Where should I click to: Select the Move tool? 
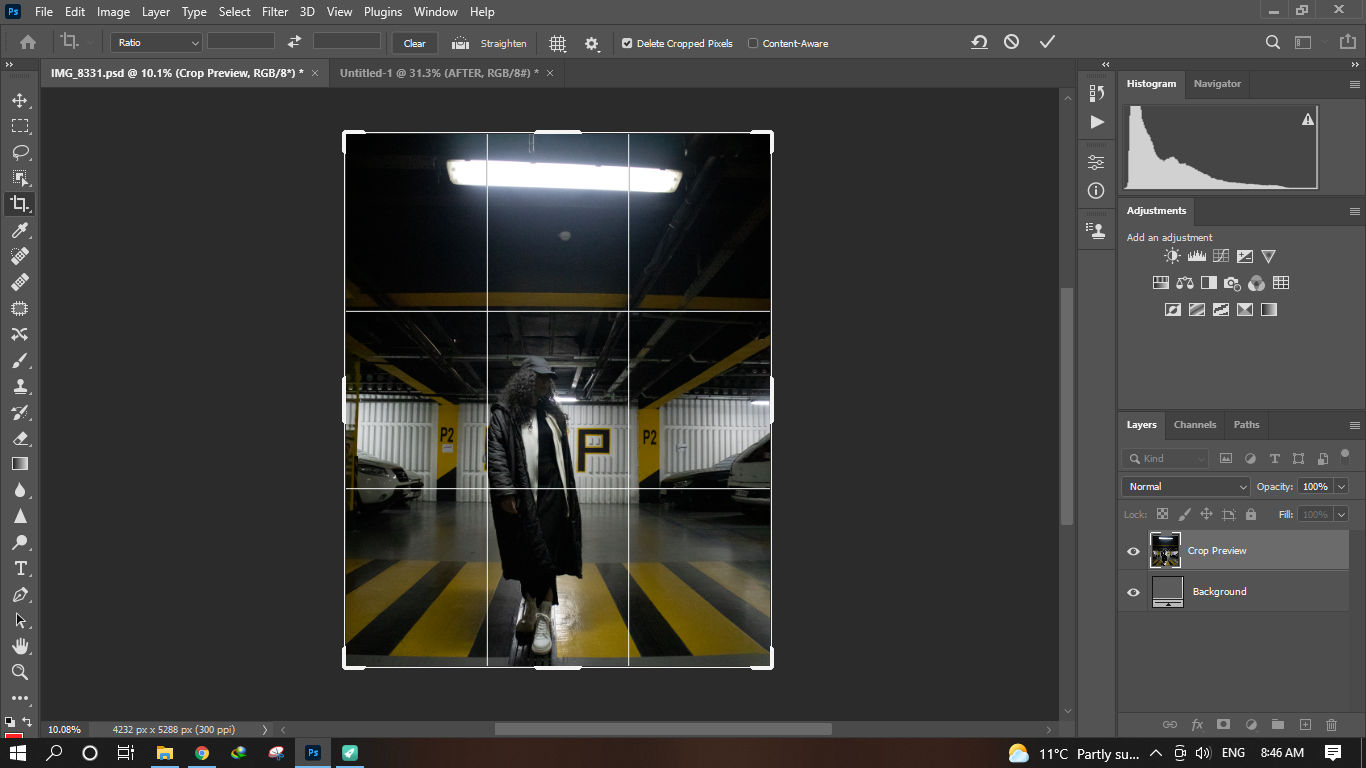coord(19,100)
